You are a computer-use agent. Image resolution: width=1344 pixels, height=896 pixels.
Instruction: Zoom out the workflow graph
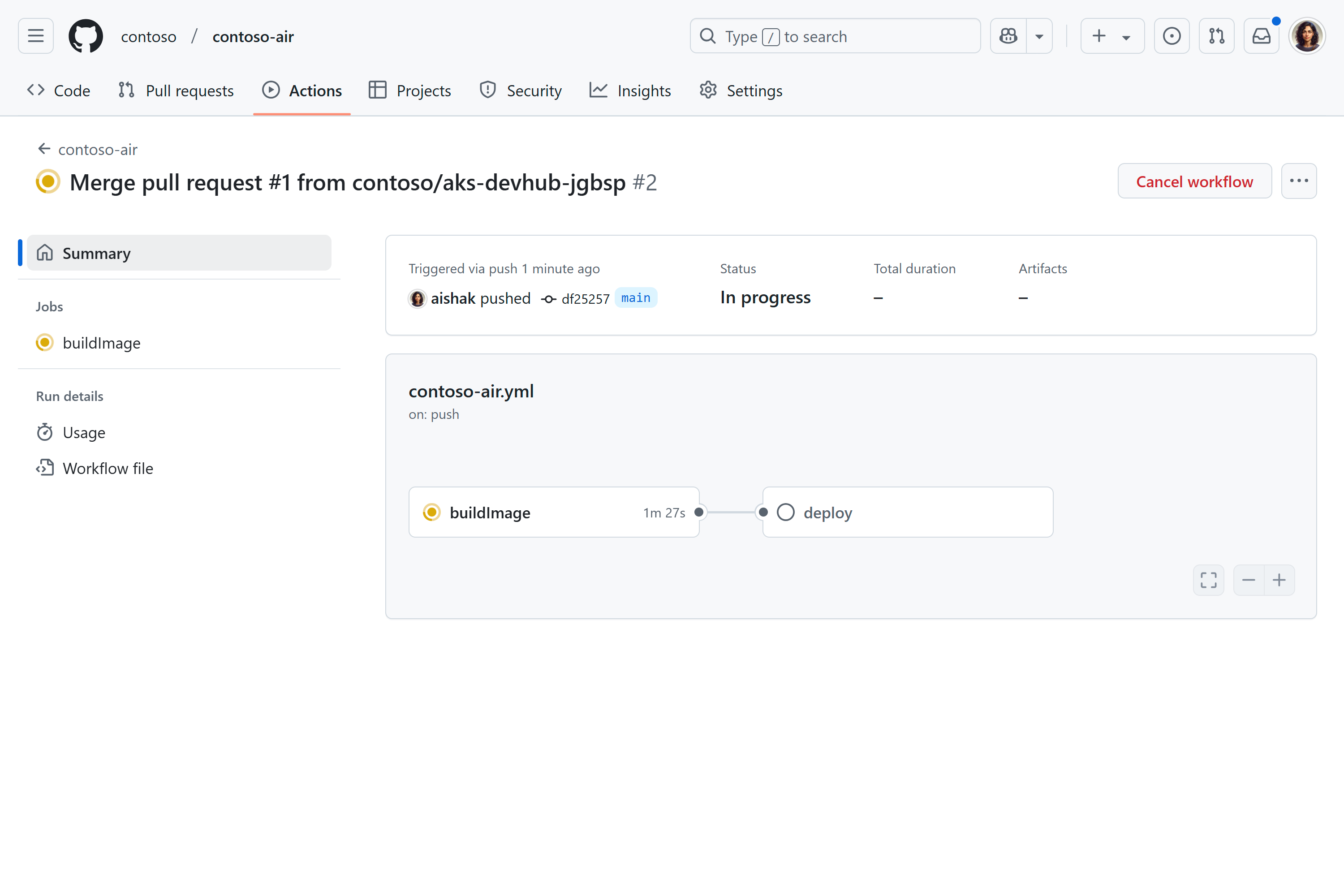tap(1249, 580)
